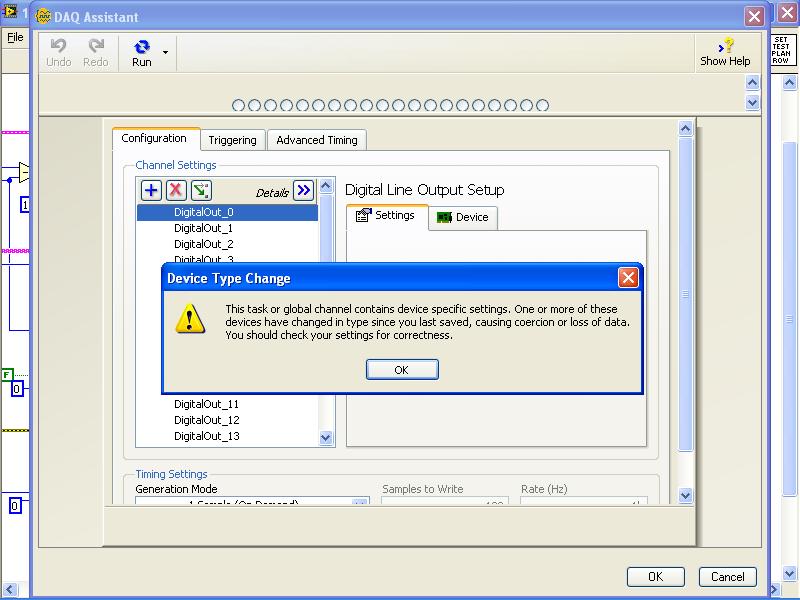Click background window scroll left arrow

tap(10, 589)
